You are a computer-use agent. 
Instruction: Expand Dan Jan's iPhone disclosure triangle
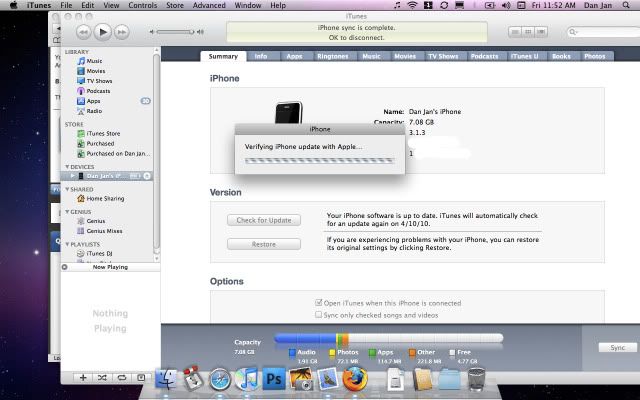(x=73, y=176)
